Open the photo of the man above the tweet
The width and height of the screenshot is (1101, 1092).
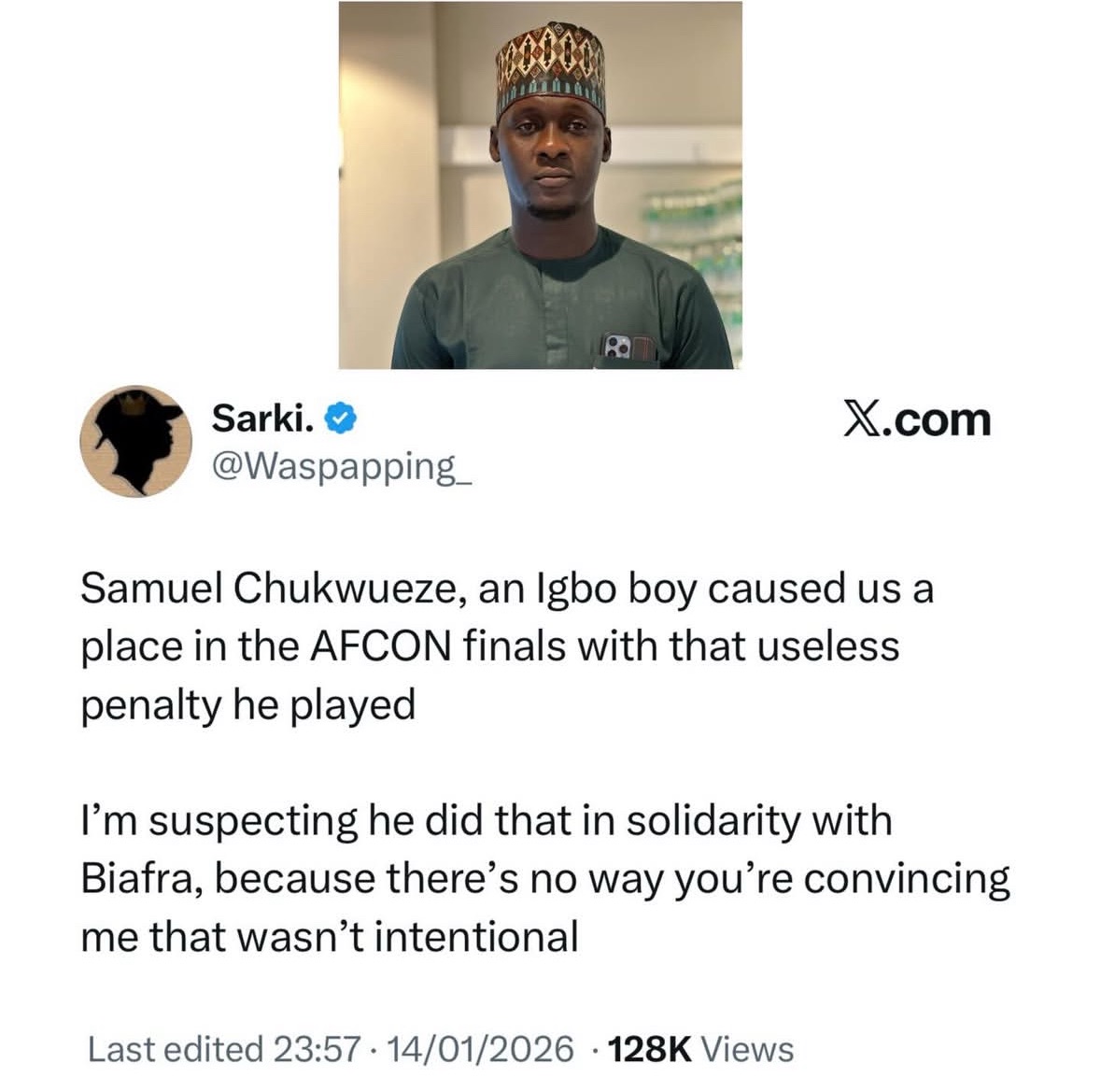(x=540, y=185)
